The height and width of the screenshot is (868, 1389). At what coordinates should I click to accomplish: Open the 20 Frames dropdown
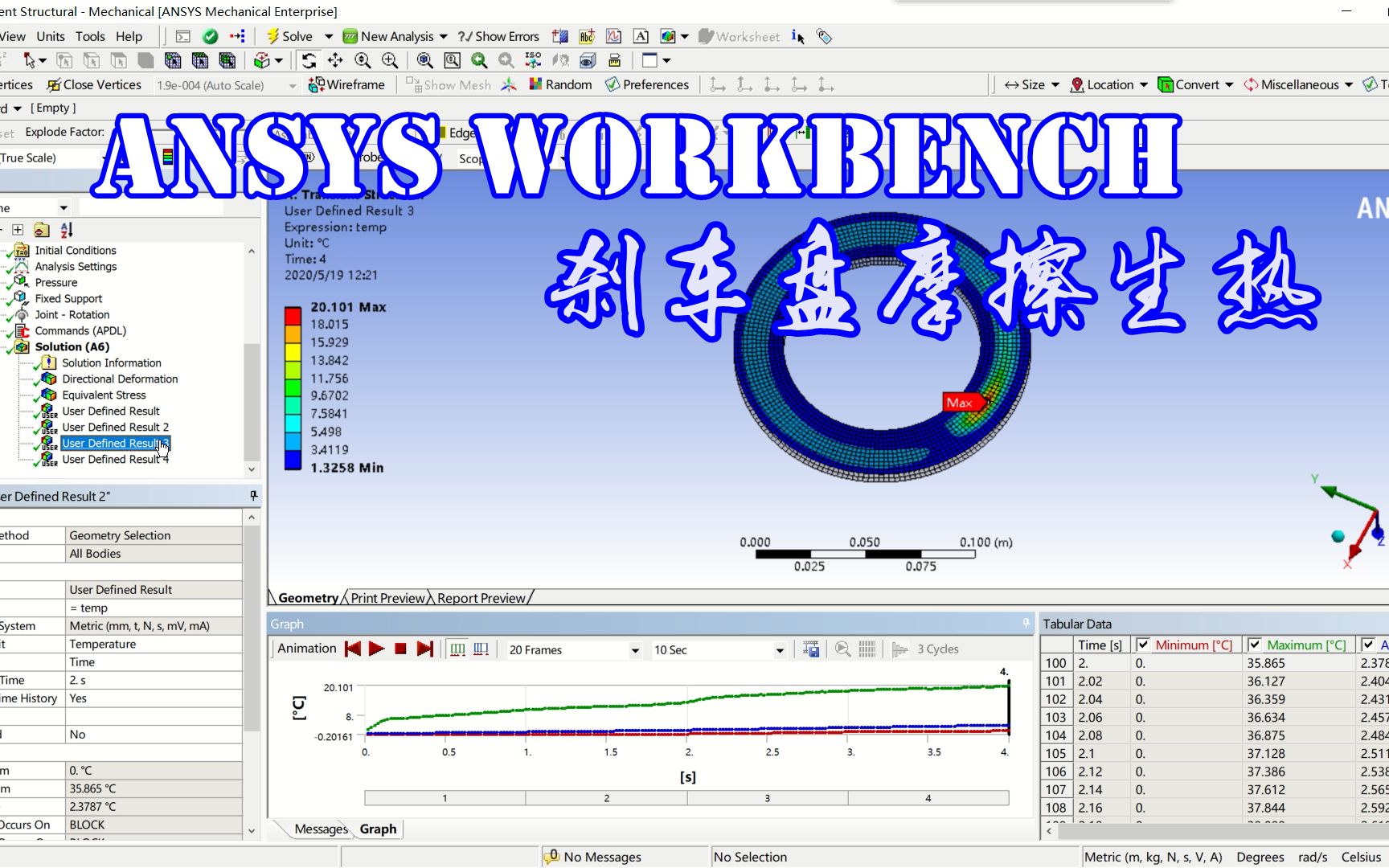[x=635, y=650]
